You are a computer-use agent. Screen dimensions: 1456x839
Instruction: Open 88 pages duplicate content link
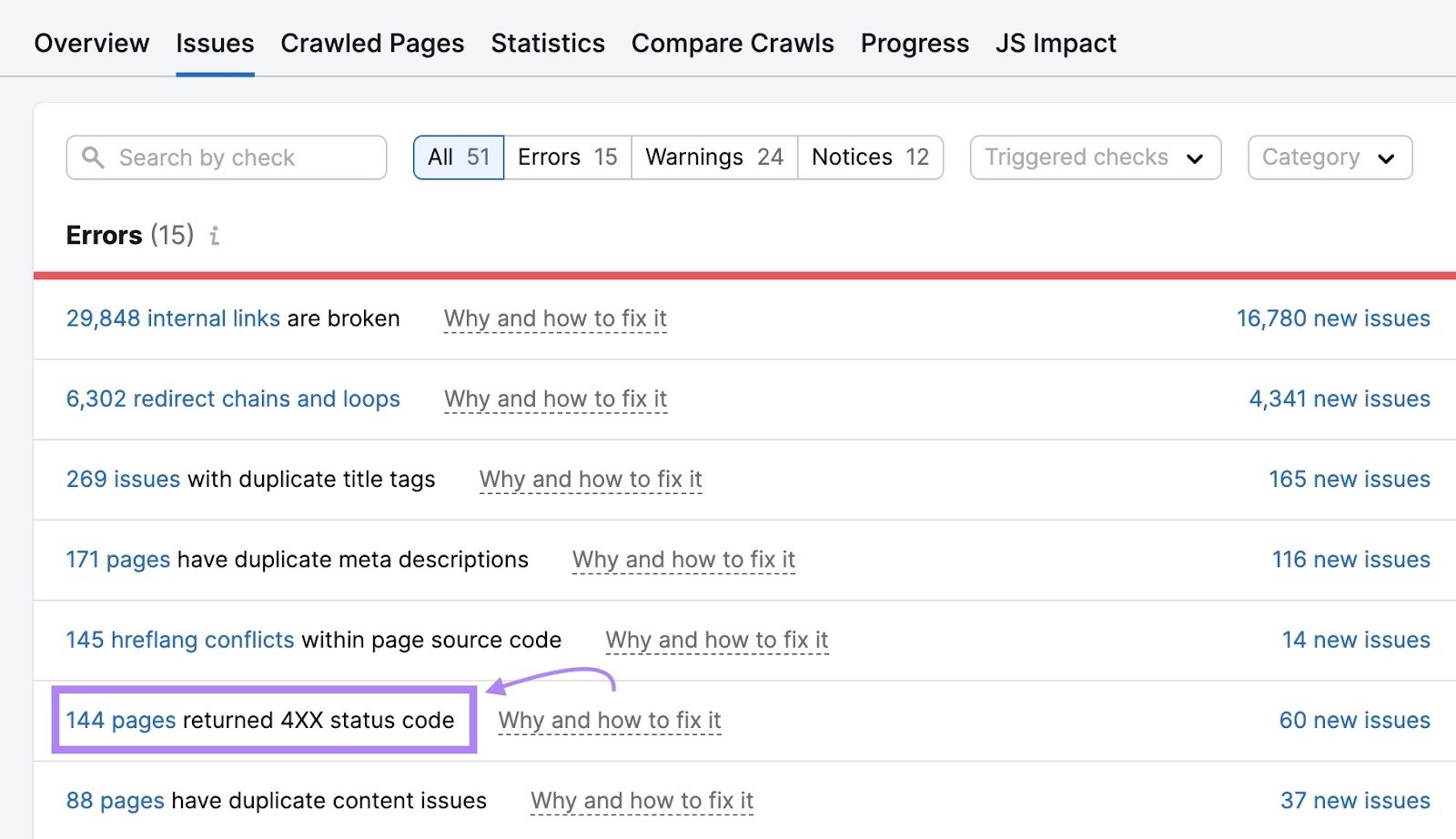[116, 801]
